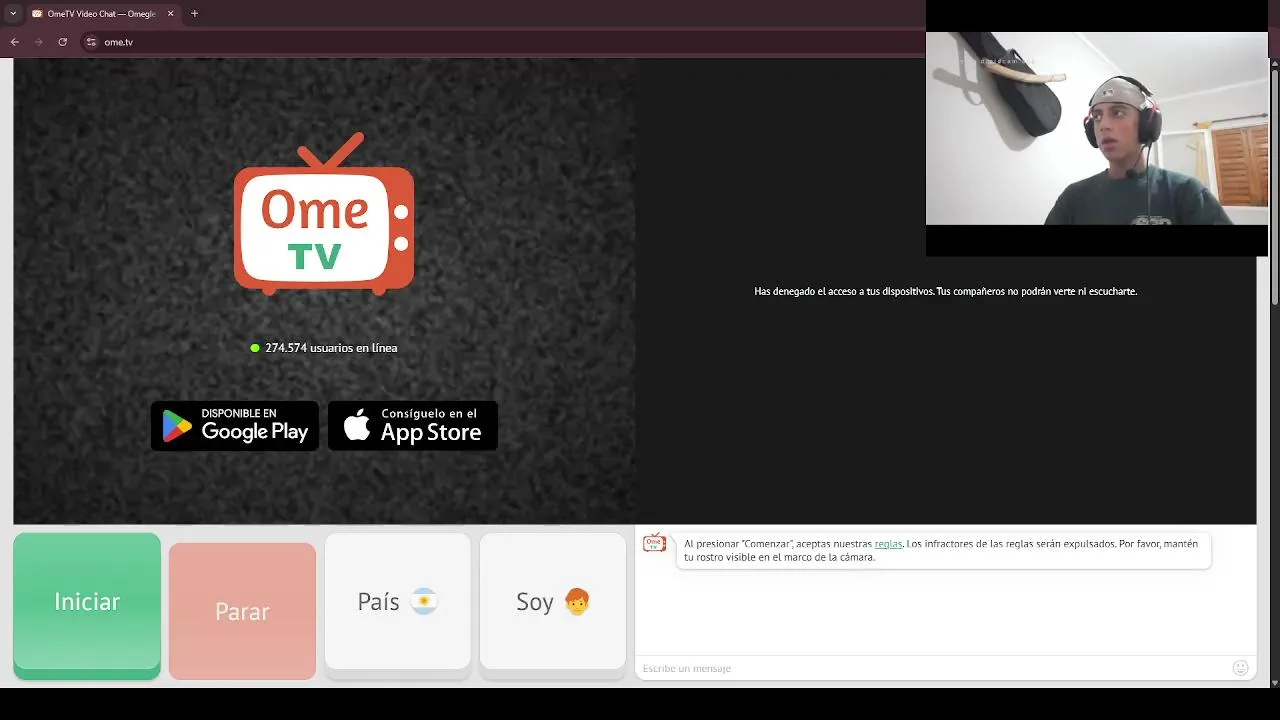The image size is (1280, 720).
Task: Click the browser forward arrow
Action: tap(38, 42)
